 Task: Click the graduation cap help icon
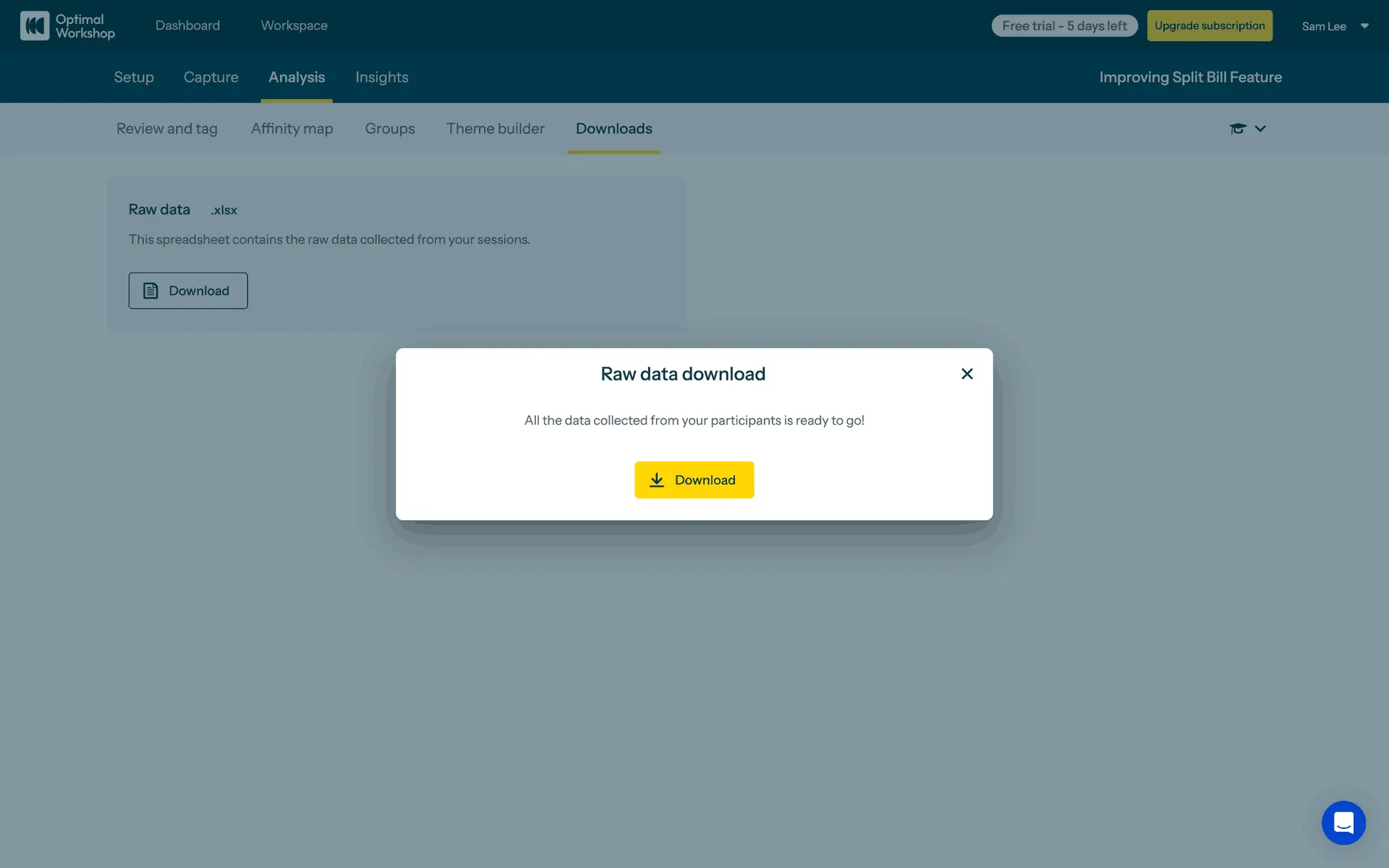[x=1238, y=129]
